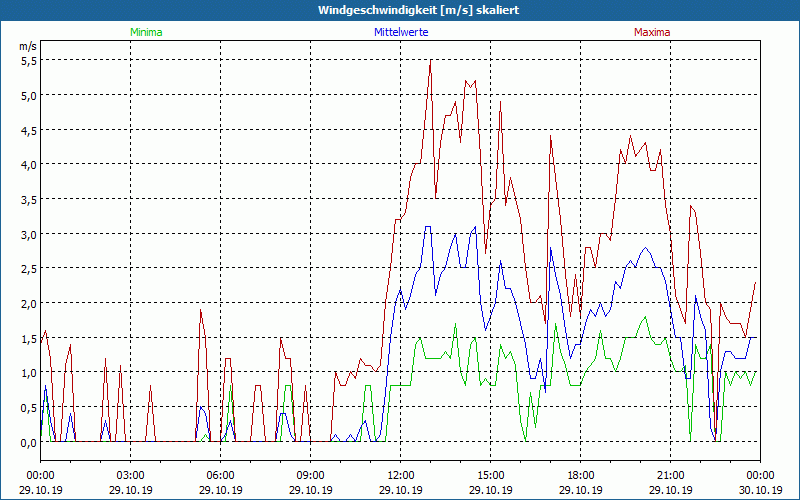The image size is (800, 500).
Task: Click the 1,0 y-axis value
Action: click(x=29, y=373)
